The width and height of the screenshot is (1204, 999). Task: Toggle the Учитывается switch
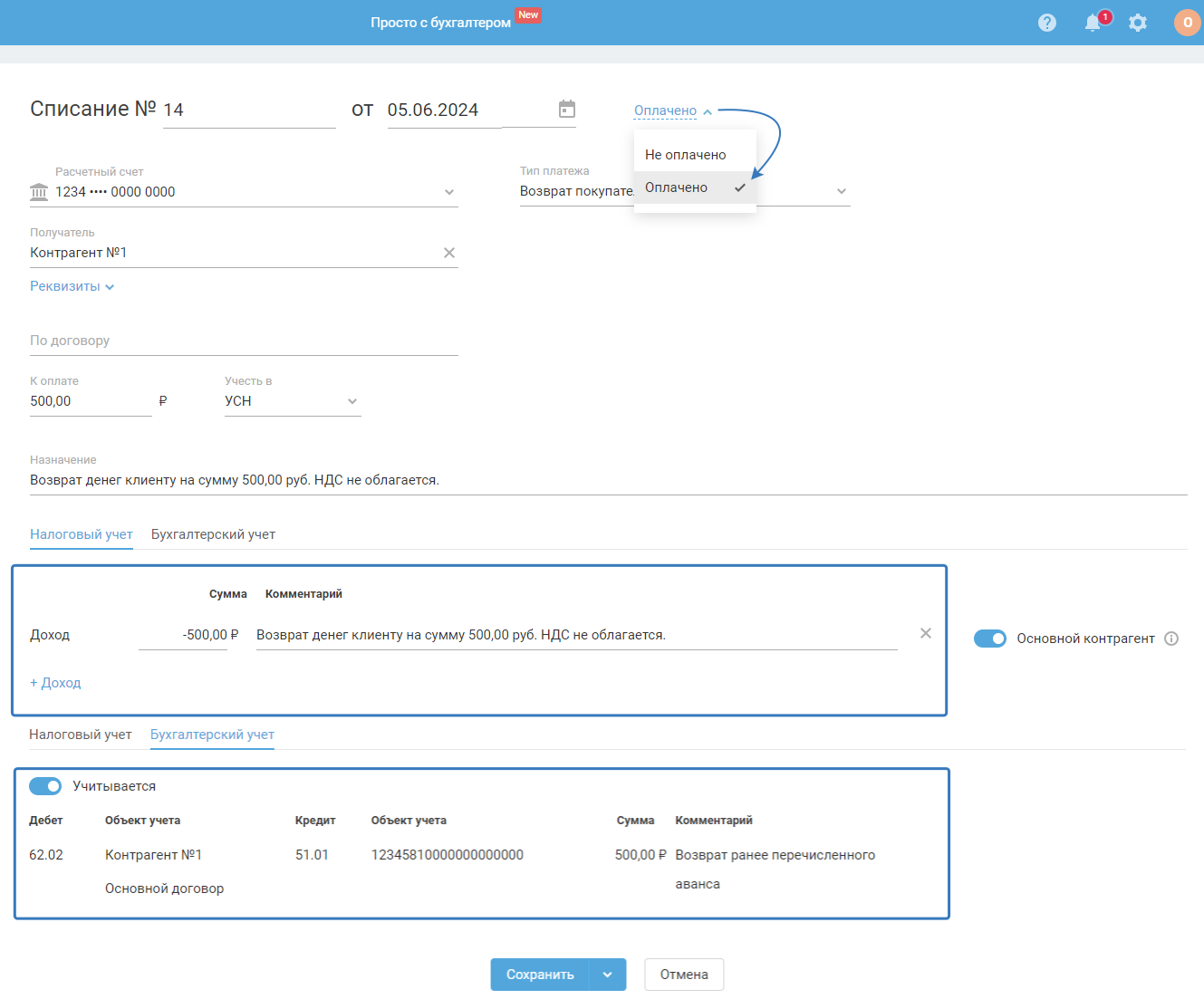click(x=45, y=786)
